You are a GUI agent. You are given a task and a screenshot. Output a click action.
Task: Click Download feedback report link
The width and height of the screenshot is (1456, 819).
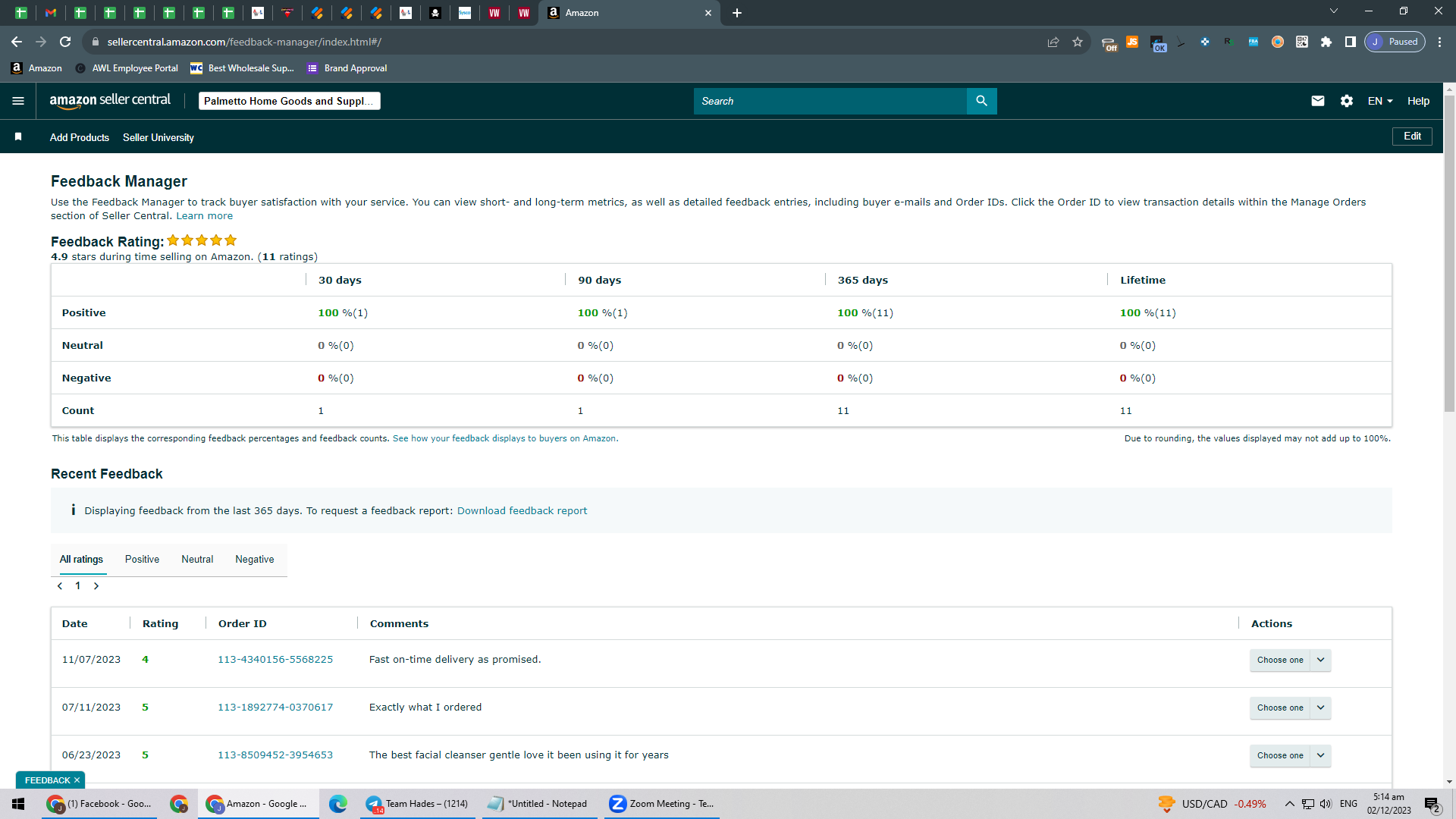coord(522,511)
